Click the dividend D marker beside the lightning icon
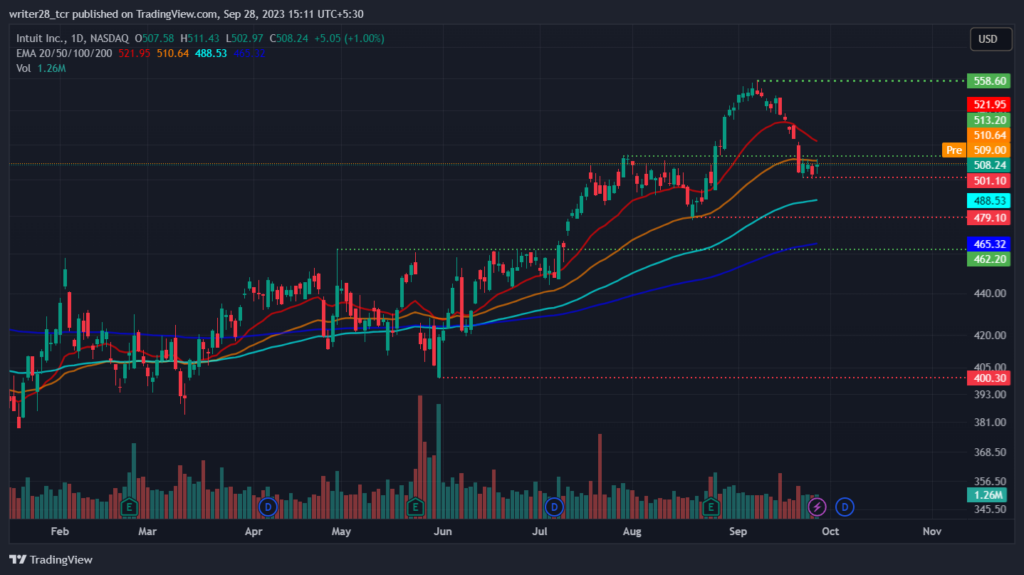Viewport: 1024px width, 575px height. (844, 507)
